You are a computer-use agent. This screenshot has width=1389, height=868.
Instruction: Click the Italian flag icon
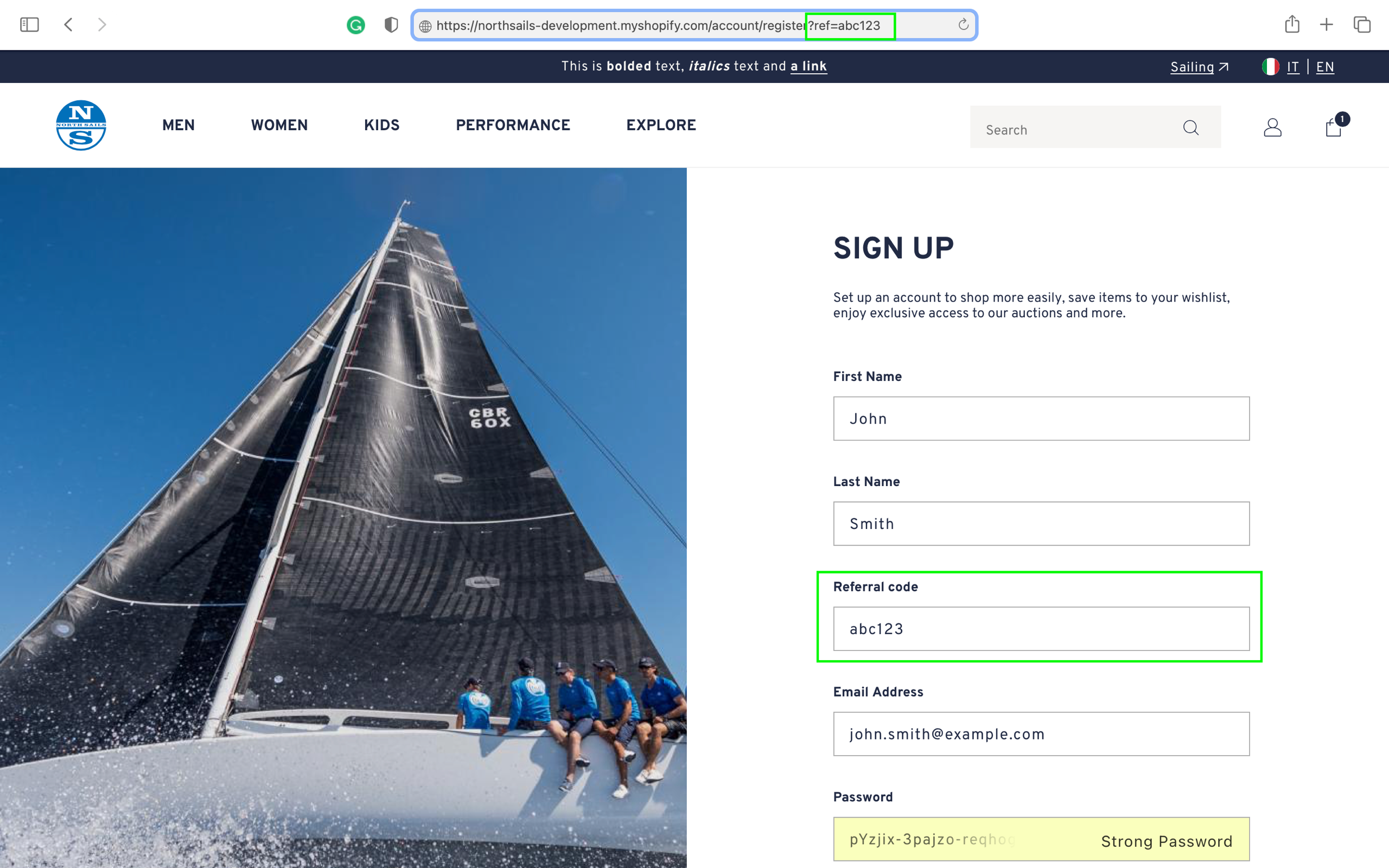(1271, 66)
